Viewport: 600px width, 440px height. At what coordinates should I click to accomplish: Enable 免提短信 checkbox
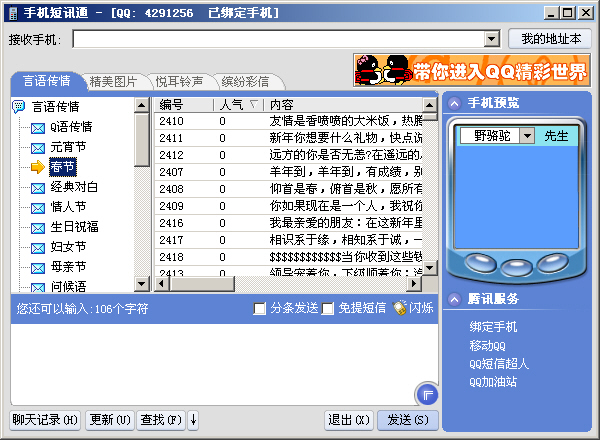(x=328, y=308)
